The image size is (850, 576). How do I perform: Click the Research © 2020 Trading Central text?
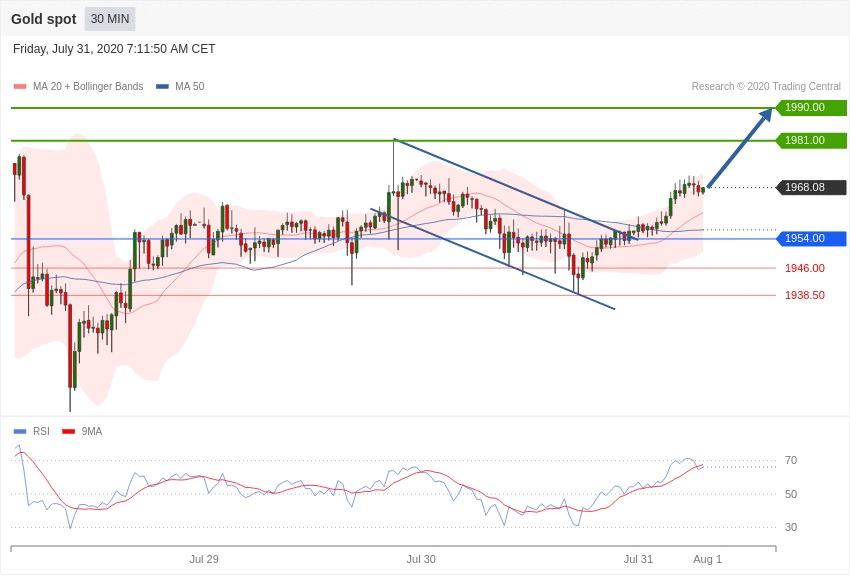pos(766,86)
